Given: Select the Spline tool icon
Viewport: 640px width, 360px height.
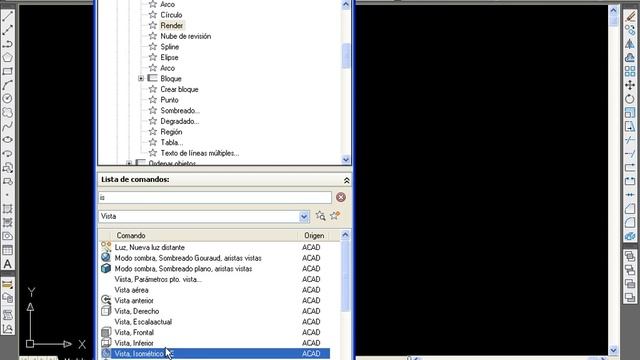Looking at the screenshot, I should 7,127.
